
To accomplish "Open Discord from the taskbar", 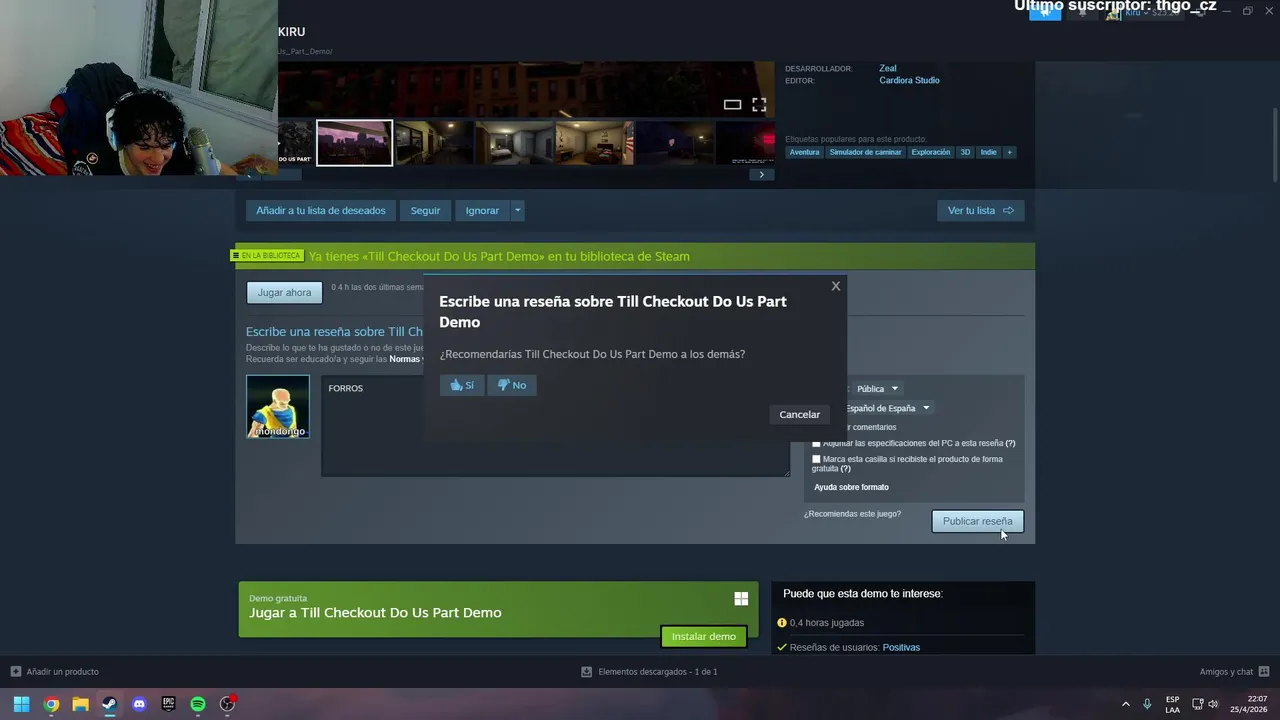I will click(139, 704).
